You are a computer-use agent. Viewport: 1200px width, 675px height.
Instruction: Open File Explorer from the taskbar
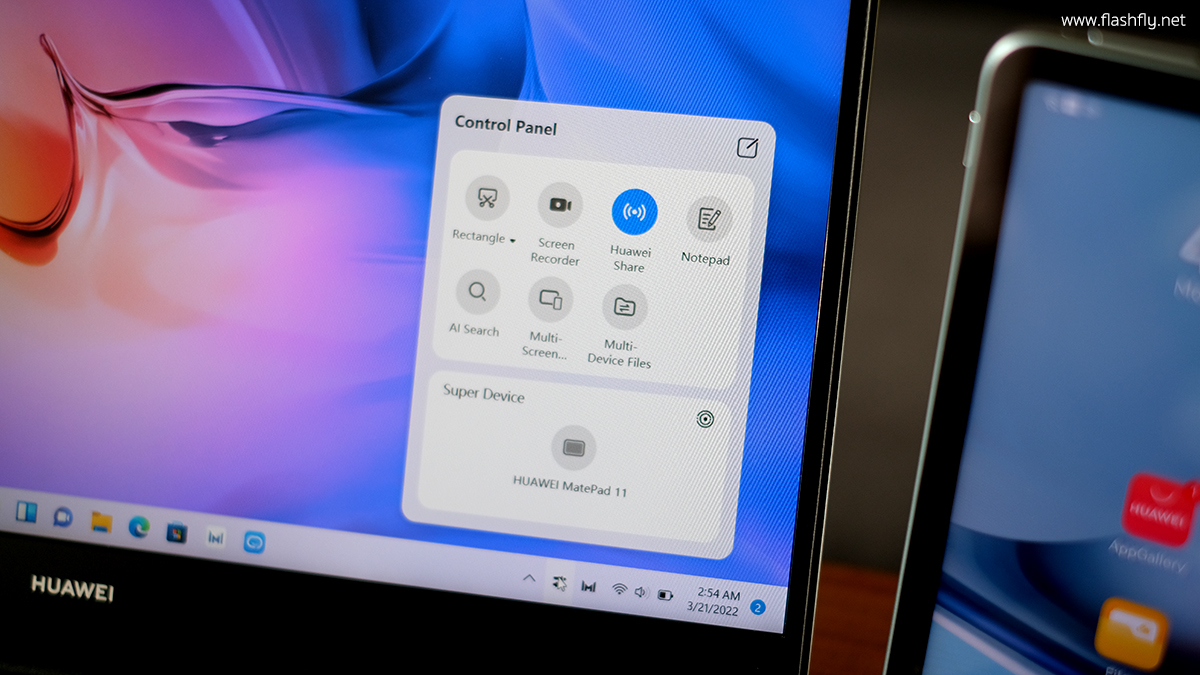click(x=101, y=520)
